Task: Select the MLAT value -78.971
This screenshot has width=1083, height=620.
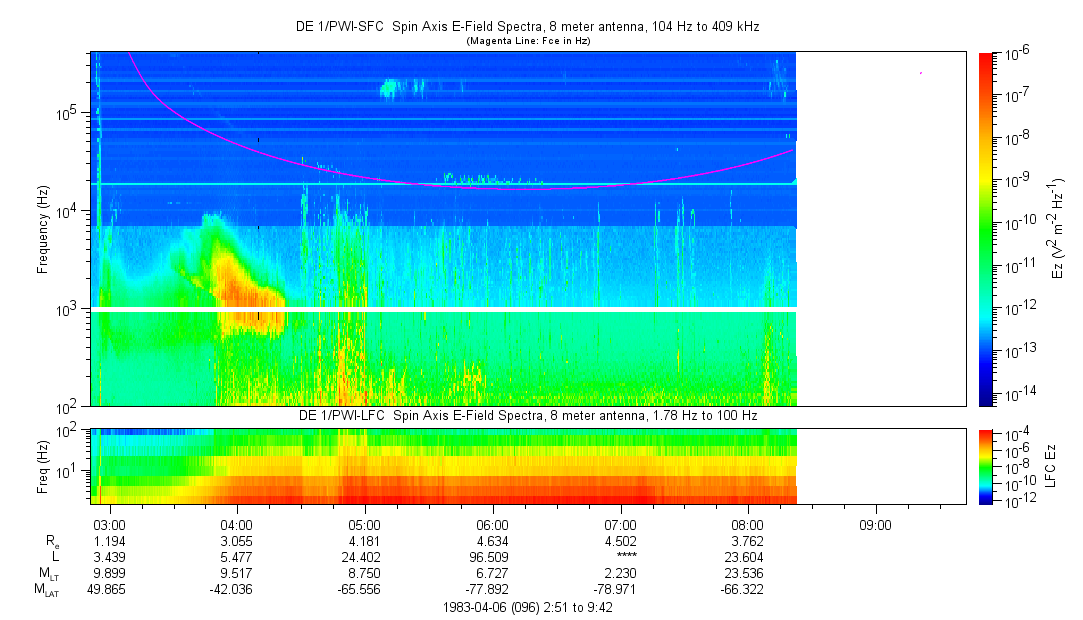Action: pos(620,590)
